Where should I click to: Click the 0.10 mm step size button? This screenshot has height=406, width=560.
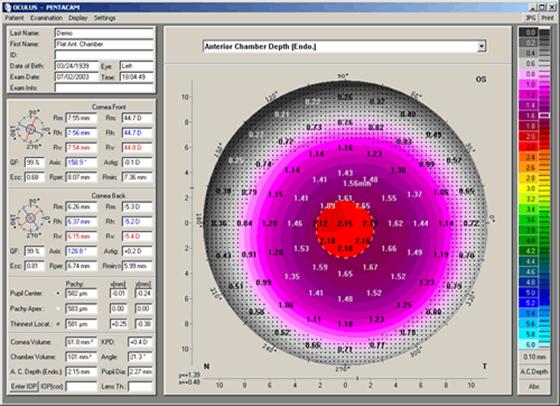(x=534, y=357)
